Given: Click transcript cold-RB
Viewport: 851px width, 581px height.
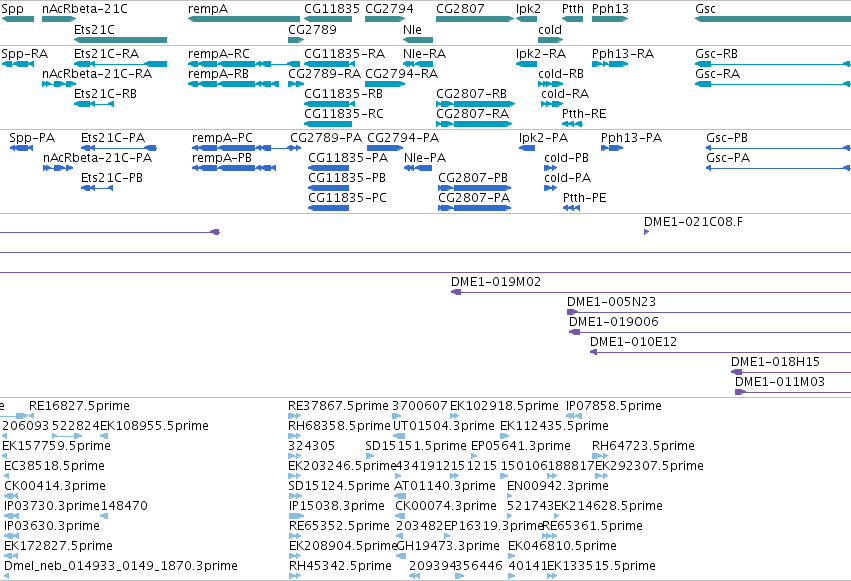Looking at the screenshot, I should 550,84.
